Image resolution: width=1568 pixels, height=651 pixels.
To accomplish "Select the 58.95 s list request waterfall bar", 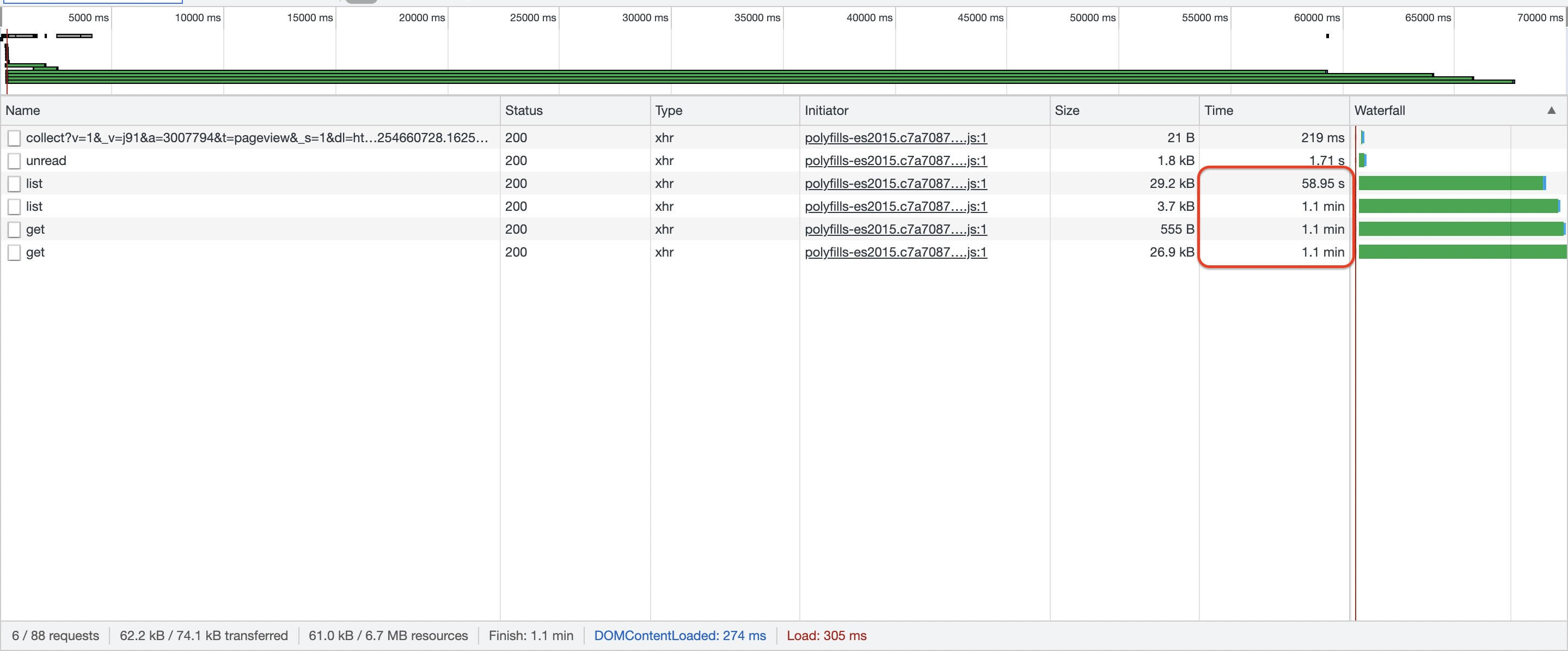I will tap(1451, 183).
